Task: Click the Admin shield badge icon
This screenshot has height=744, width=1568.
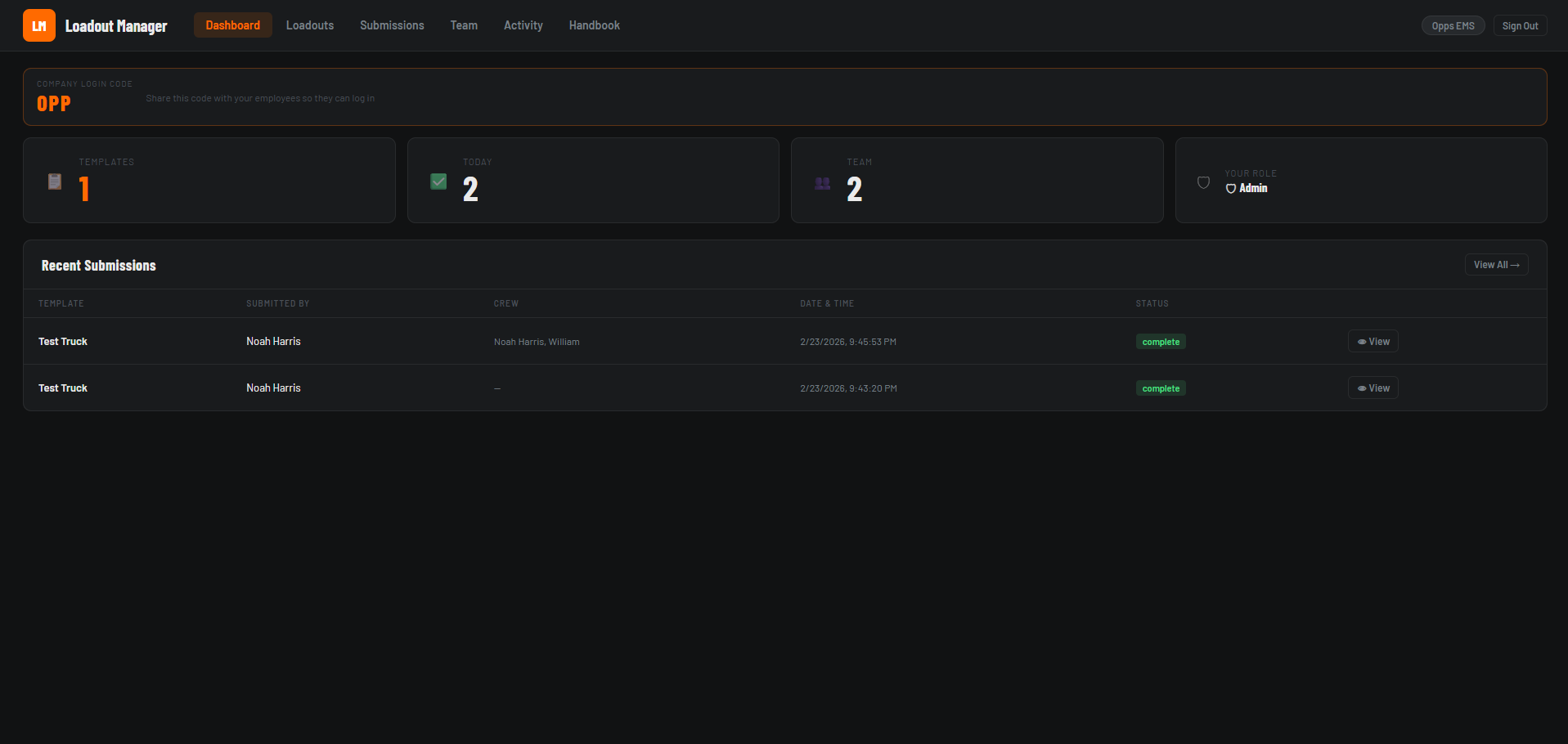Action: click(x=1231, y=188)
